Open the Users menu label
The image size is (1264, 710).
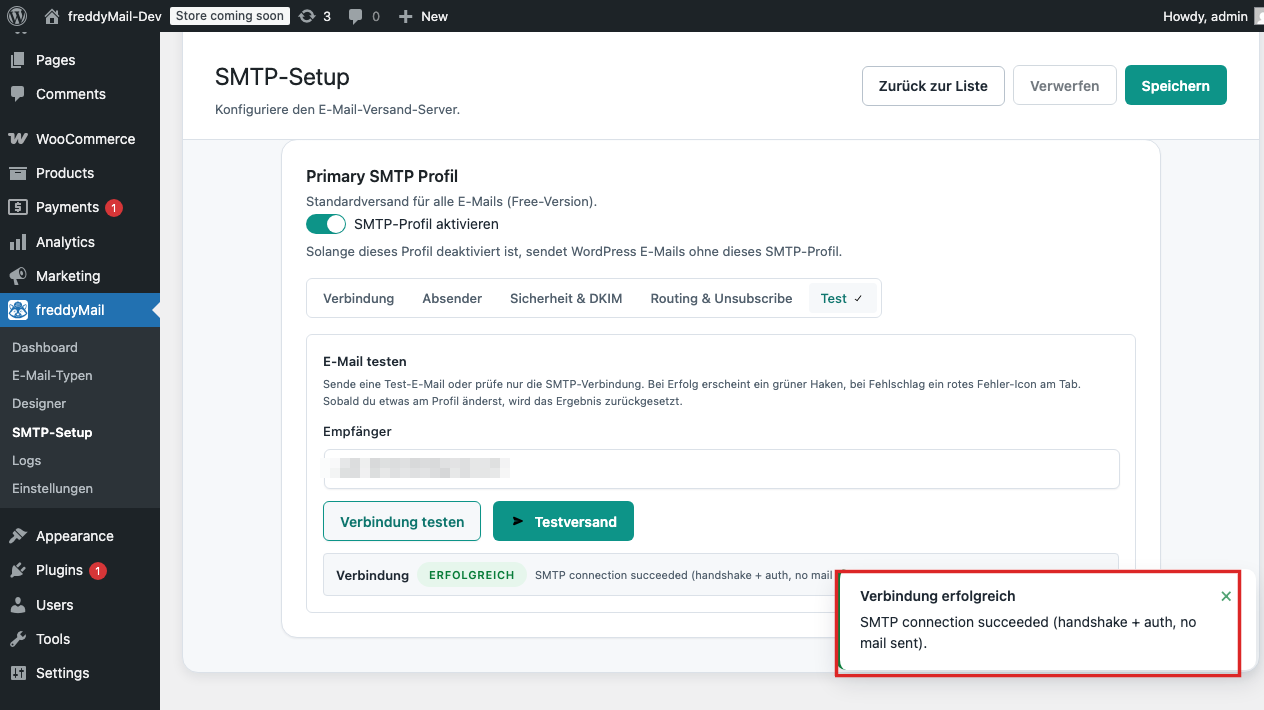(54, 605)
